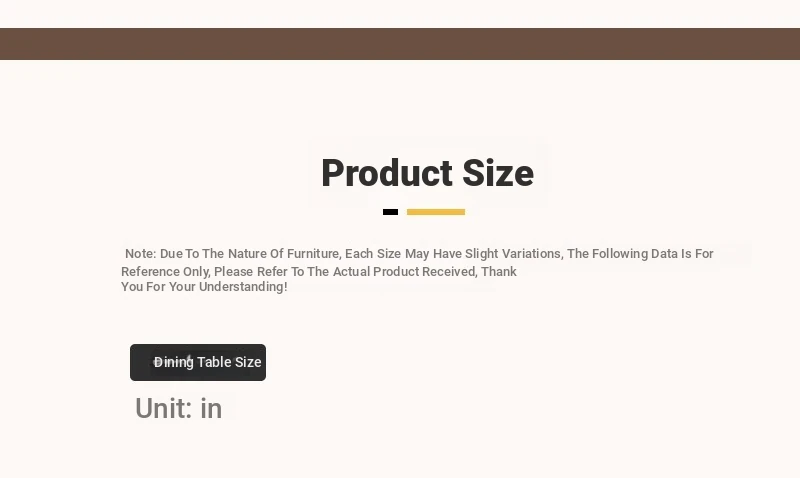
Task: Click "The Following Data Is For" phrase
Action: click(640, 254)
